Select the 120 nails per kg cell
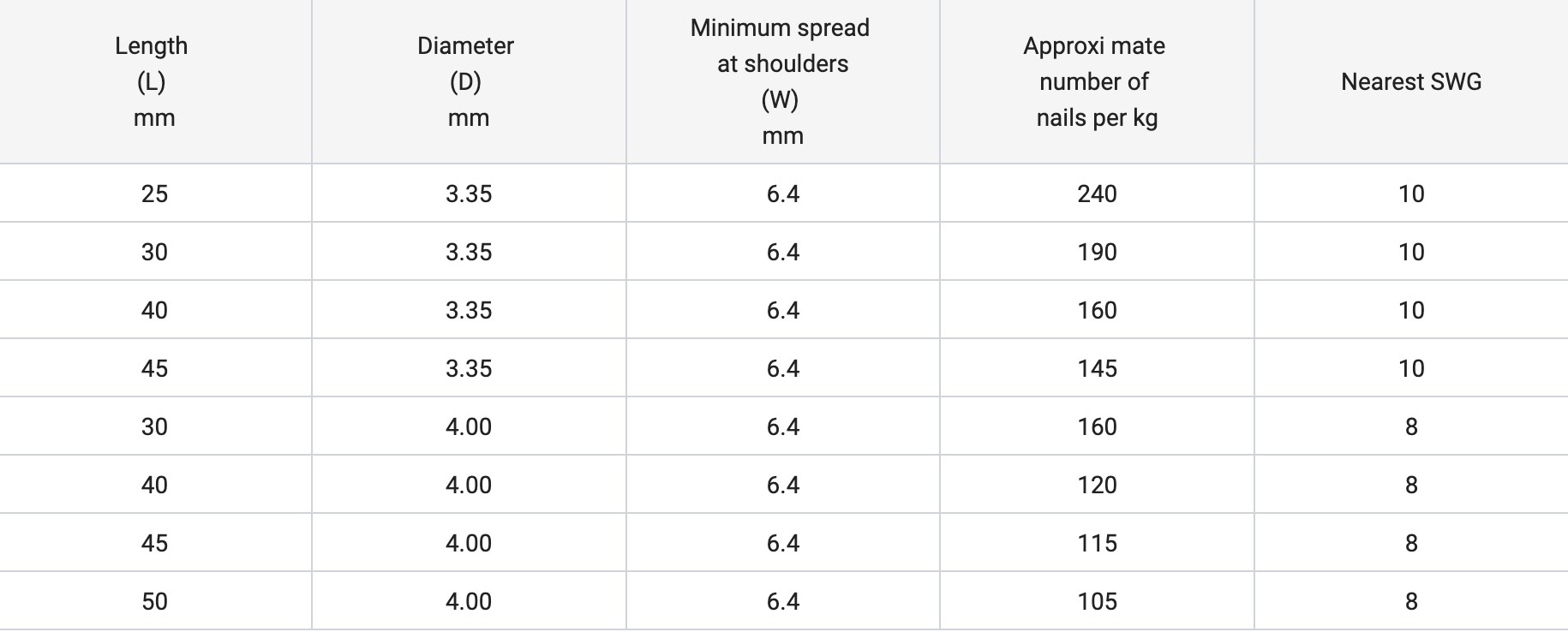 pos(1097,485)
